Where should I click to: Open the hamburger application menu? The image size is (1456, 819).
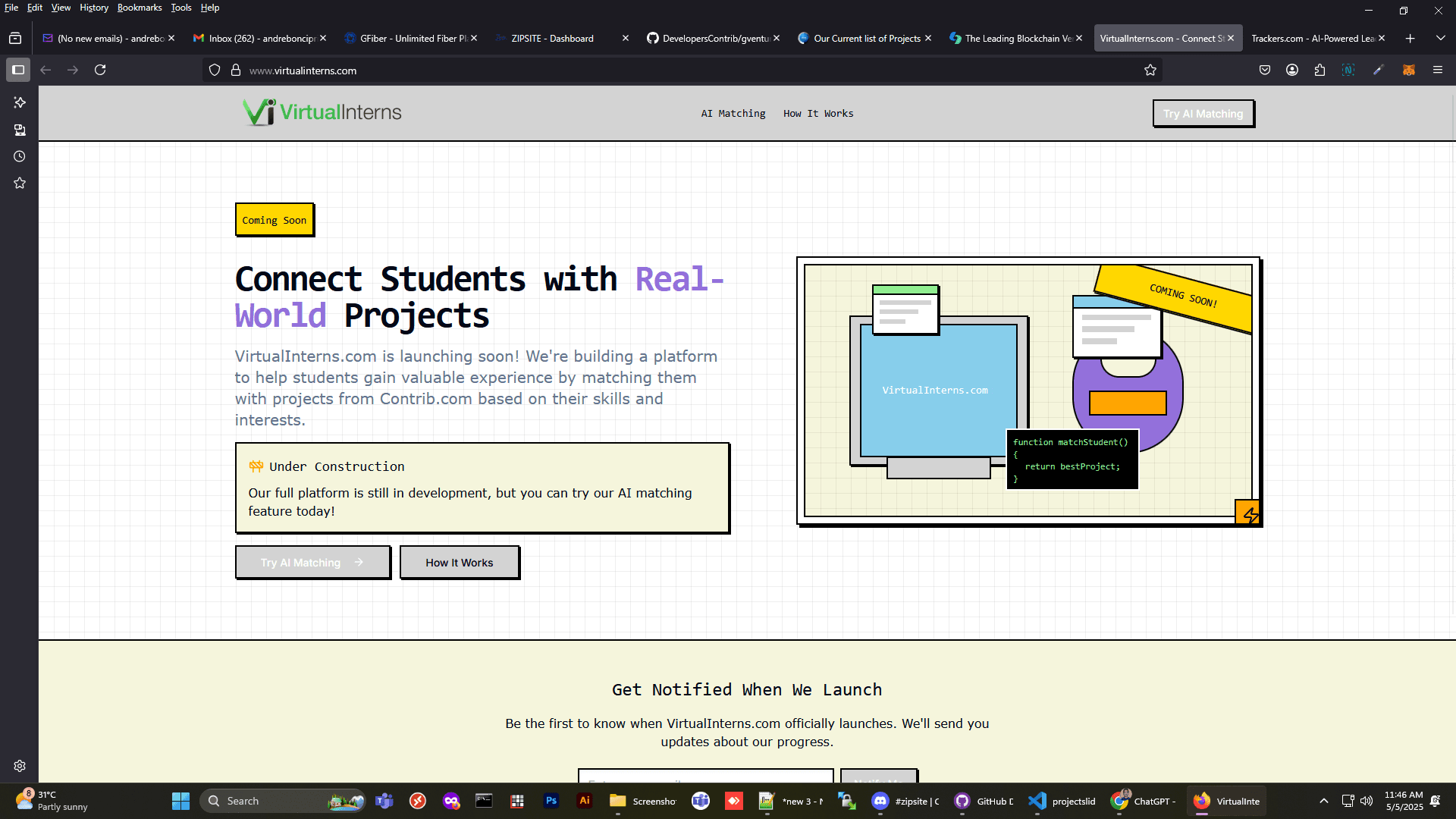[1438, 70]
